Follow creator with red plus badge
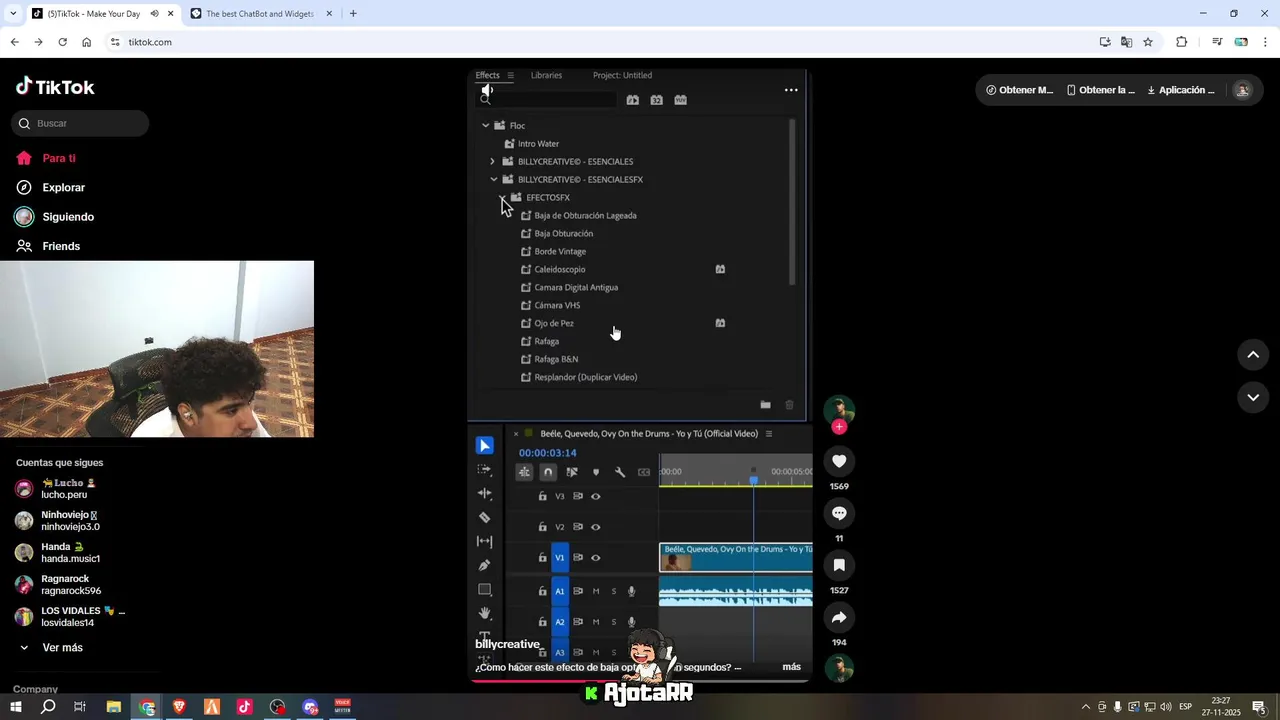This screenshot has height=720, width=1280. click(839, 427)
